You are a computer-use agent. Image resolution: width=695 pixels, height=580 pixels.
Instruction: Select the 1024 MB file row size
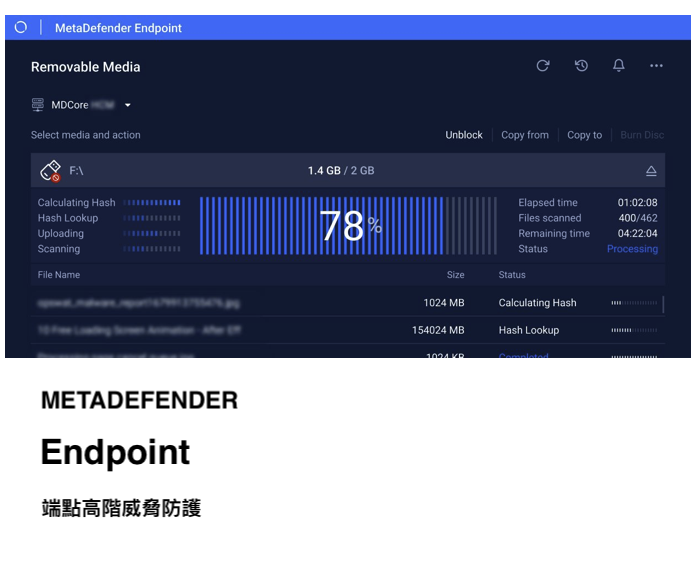(x=444, y=303)
